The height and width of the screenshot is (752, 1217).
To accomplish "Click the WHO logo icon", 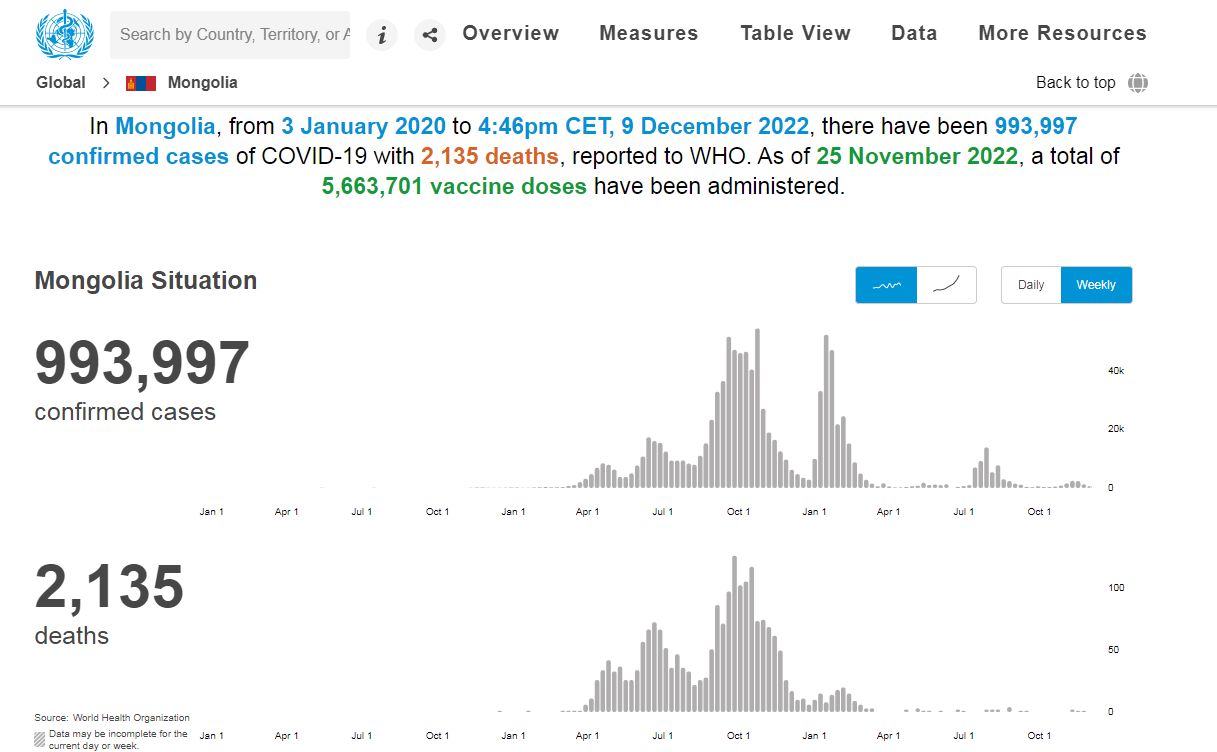I will tap(64, 35).
